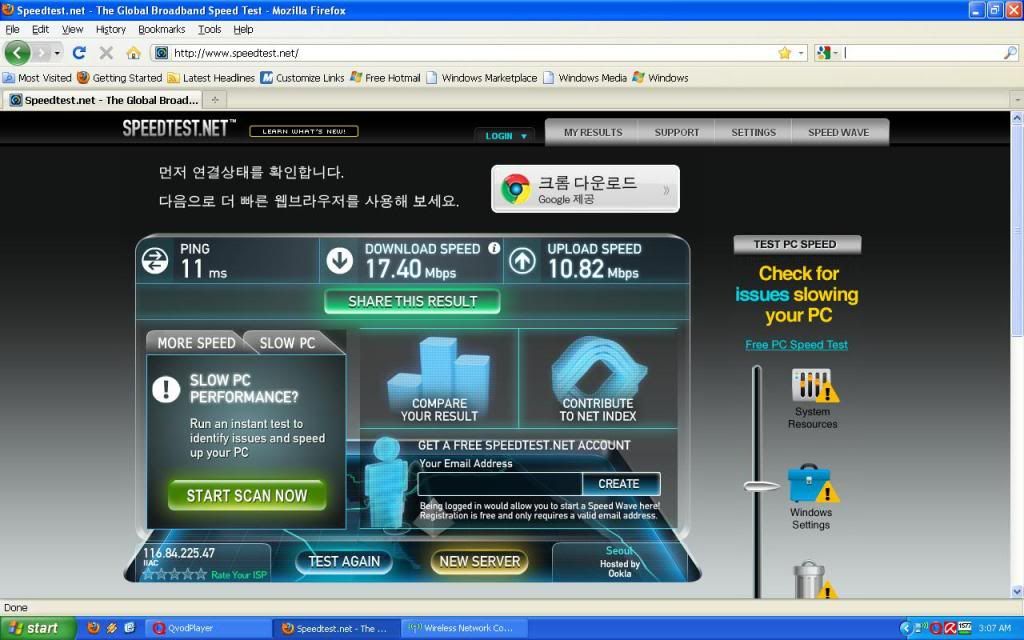
Task: Bookmark this page with the star icon
Action: point(784,53)
